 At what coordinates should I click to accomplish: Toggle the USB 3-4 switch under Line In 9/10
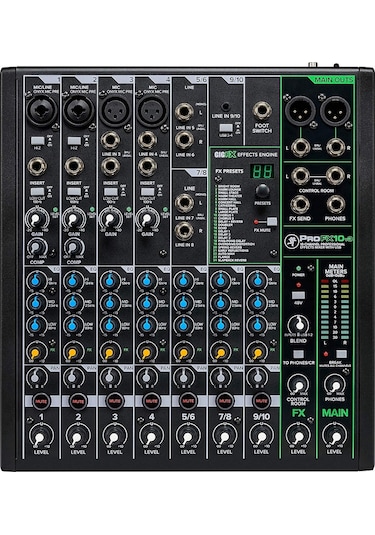pos(226,128)
